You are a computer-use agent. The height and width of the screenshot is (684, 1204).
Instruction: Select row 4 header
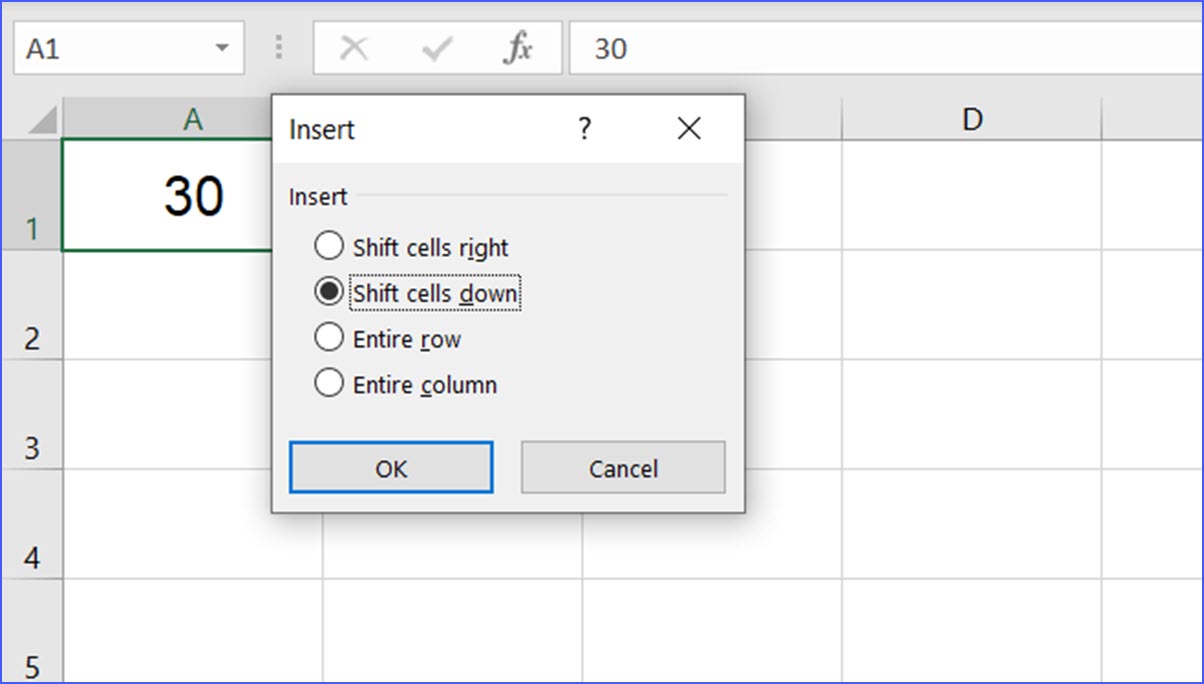(31, 524)
